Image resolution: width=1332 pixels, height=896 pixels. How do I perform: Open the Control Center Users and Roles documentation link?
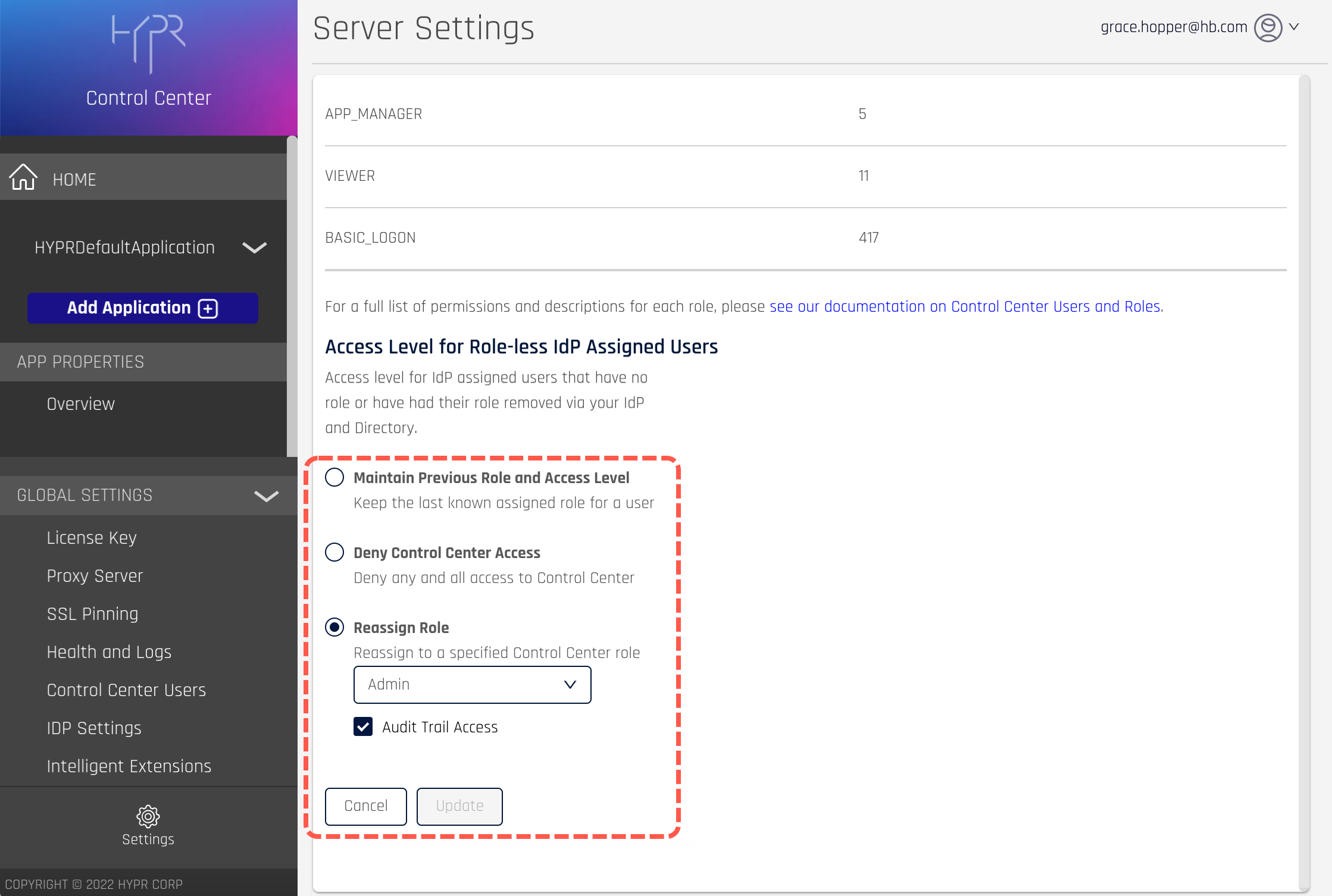(x=965, y=306)
